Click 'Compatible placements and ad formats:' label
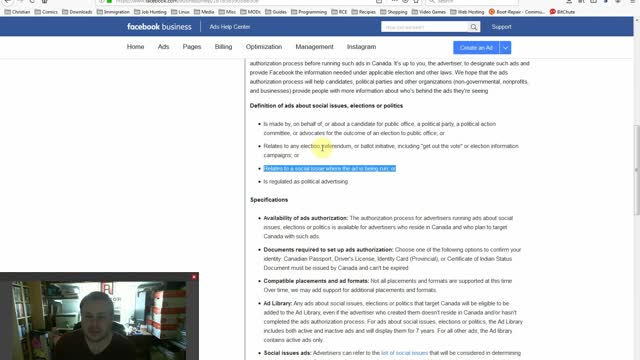Screen dimensions: 640x360 pos(316,281)
